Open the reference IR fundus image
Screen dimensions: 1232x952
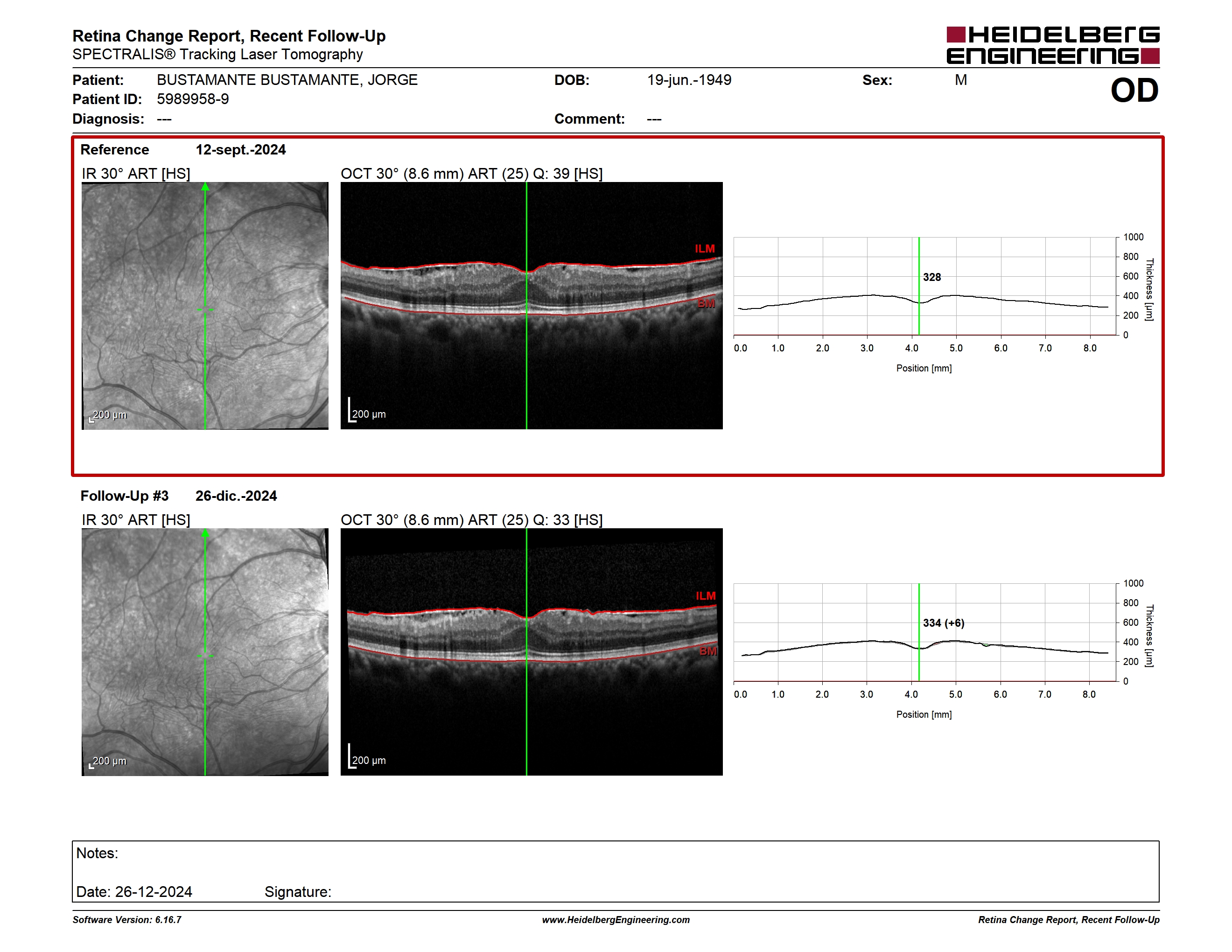[x=205, y=306]
